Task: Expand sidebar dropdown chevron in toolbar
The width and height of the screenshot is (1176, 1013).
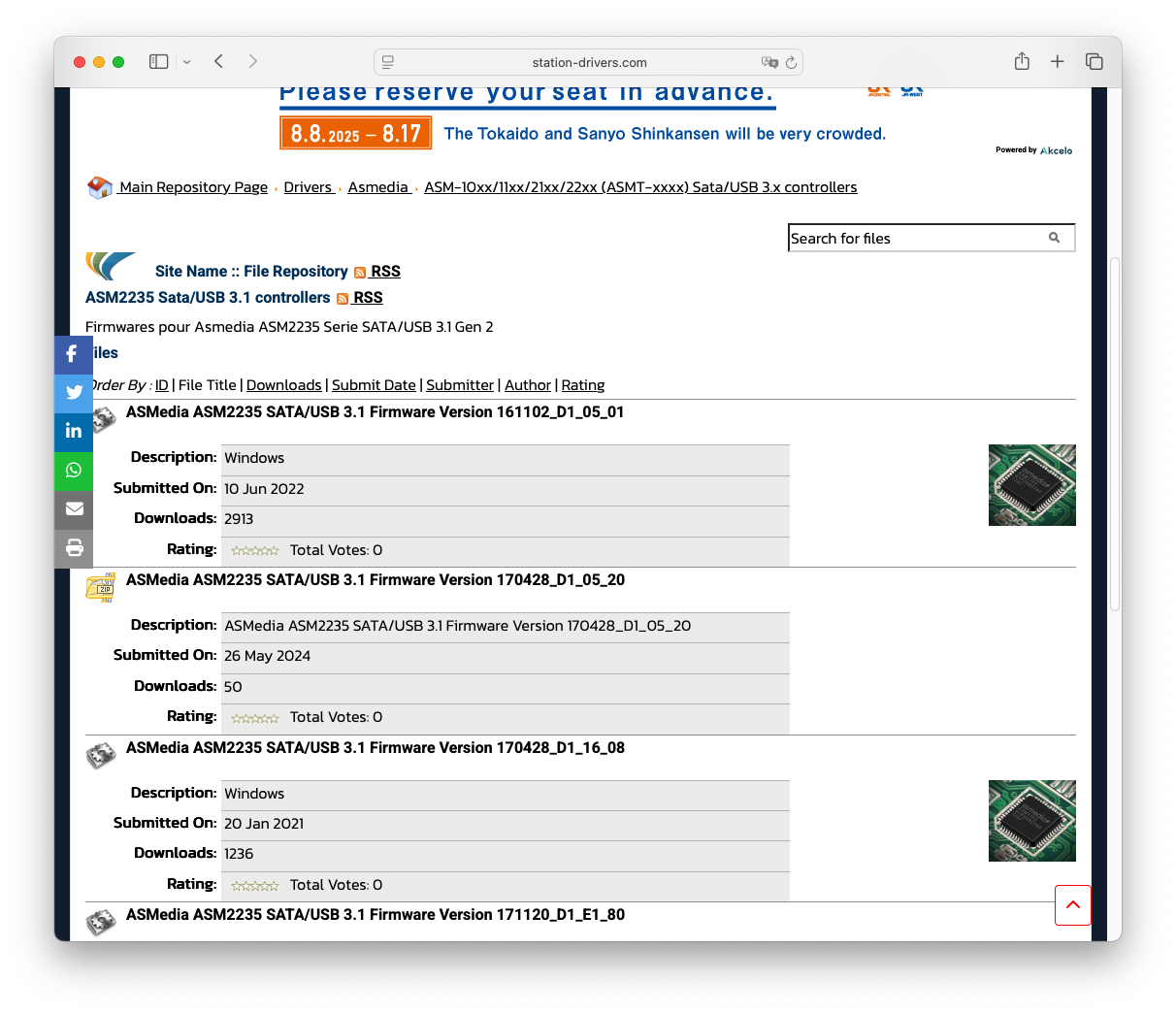Action: tap(186, 62)
